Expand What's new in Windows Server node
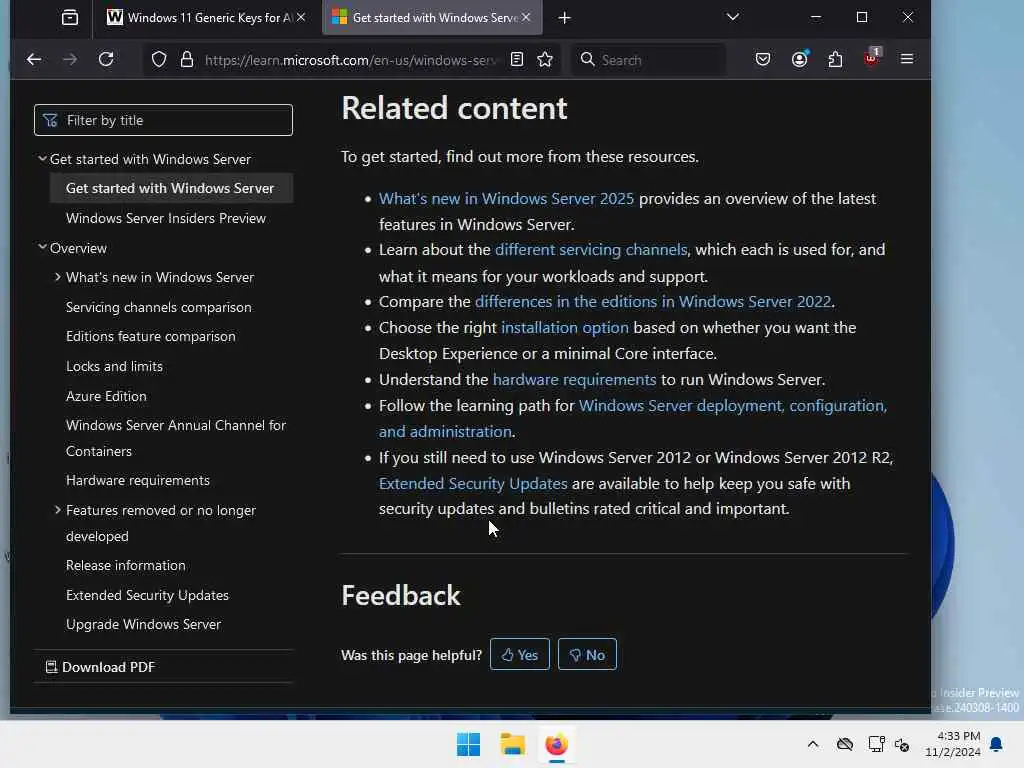 pos(57,277)
